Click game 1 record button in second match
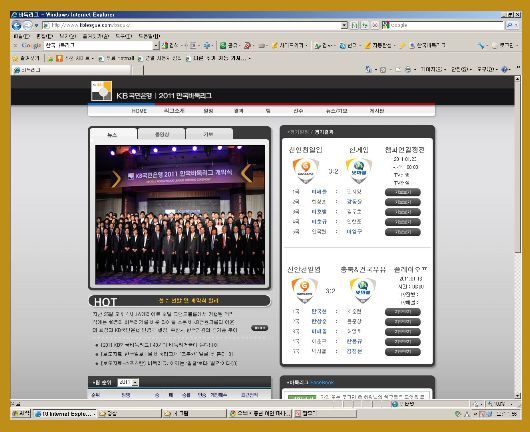 (403, 312)
